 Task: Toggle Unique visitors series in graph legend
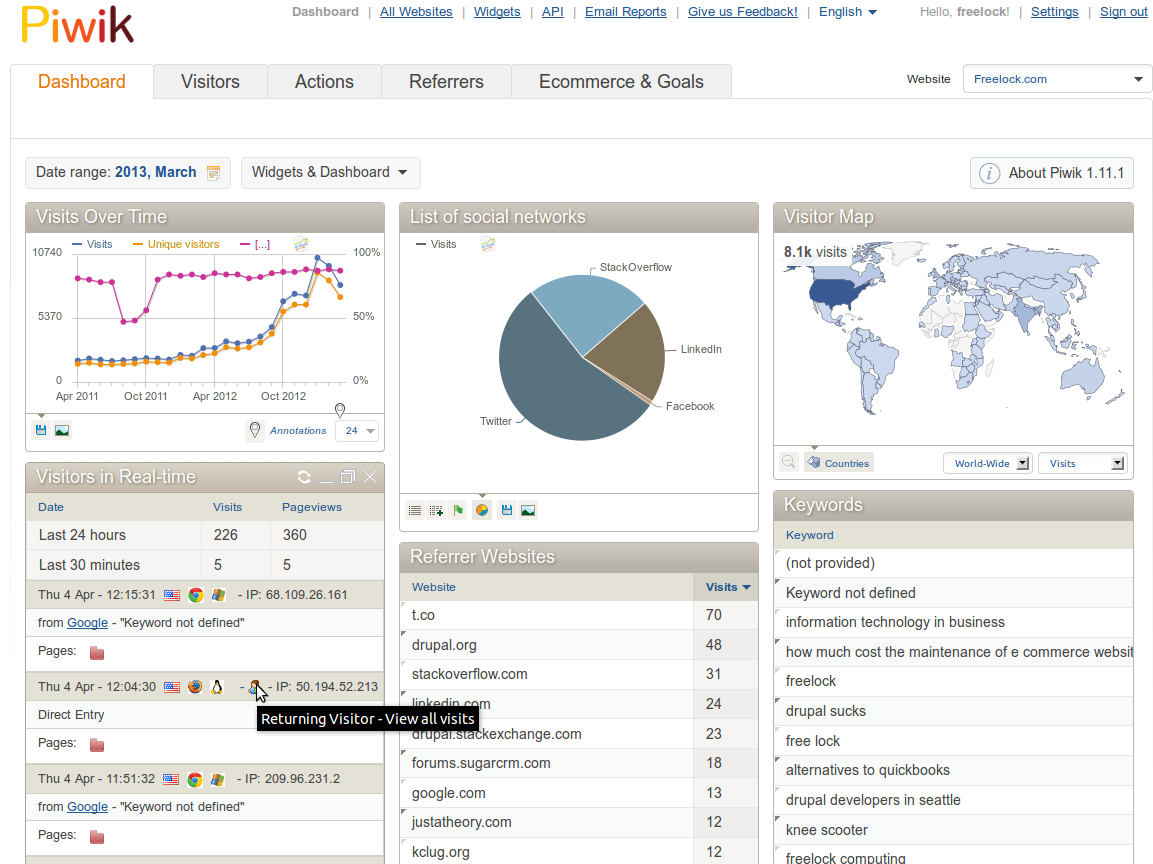[x=176, y=244]
